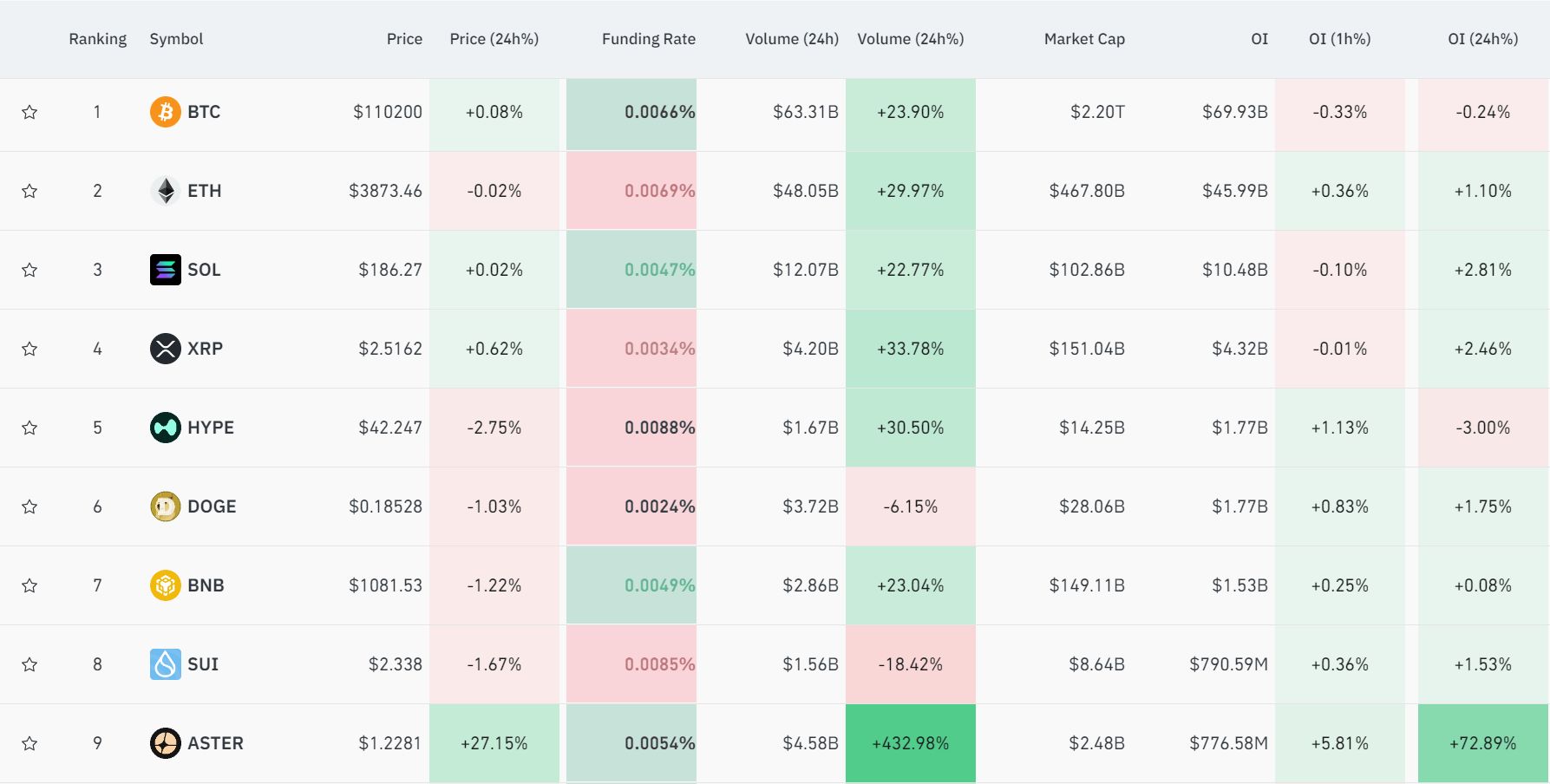Click the BNB coin logo icon
1550x784 pixels.
point(165,585)
